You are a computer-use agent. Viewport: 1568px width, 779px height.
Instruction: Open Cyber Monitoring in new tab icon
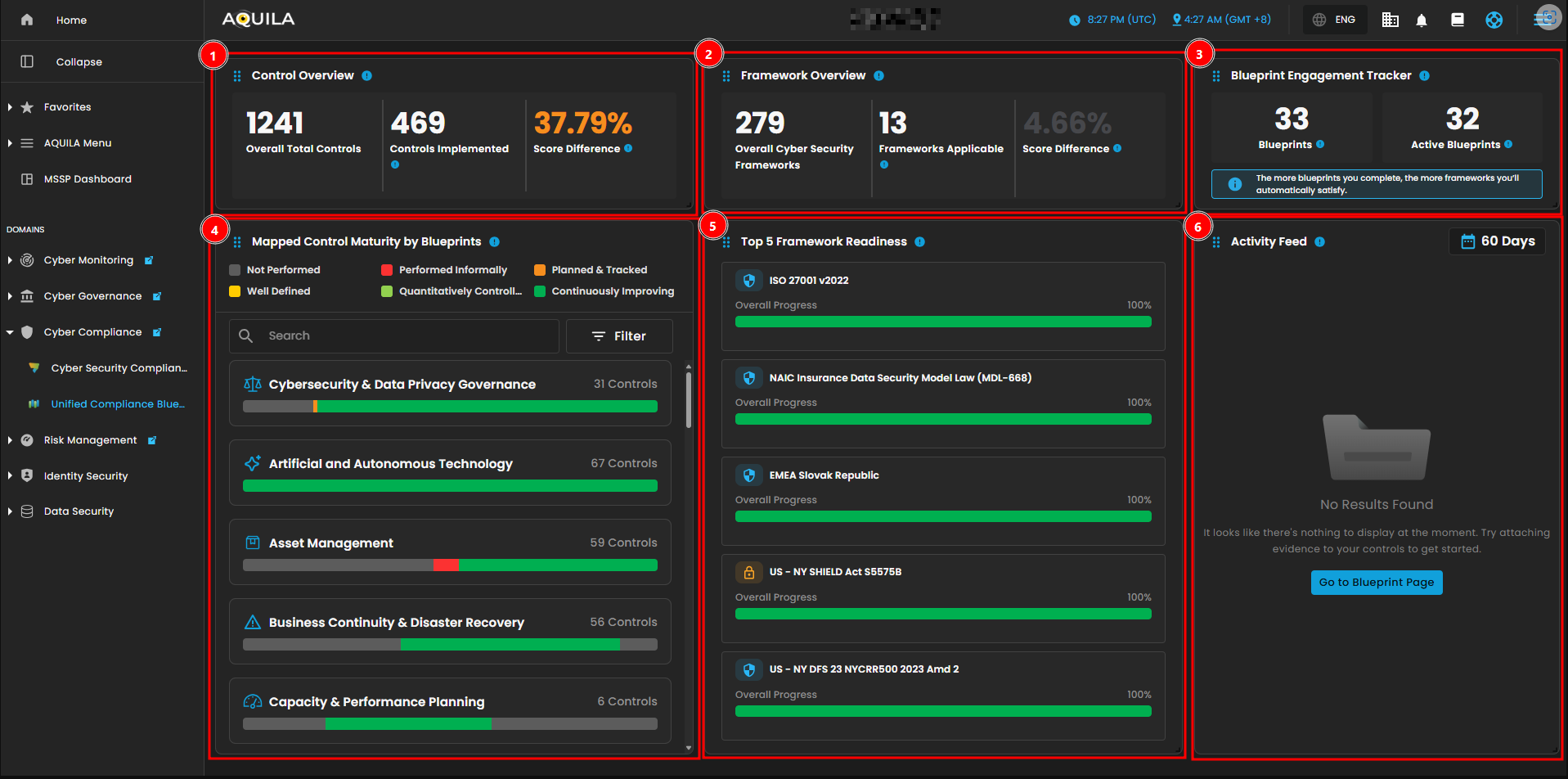tap(149, 261)
